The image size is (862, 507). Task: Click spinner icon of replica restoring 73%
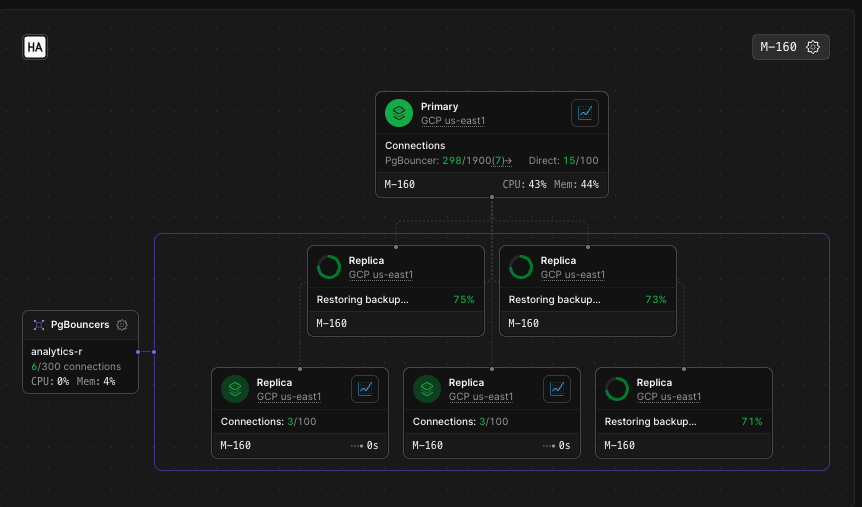[521, 267]
